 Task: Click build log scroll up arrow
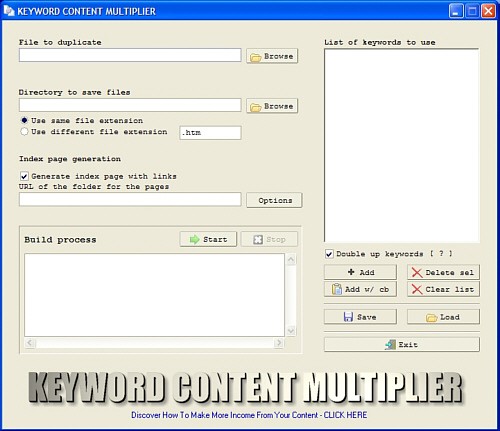[x=291, y=259]
